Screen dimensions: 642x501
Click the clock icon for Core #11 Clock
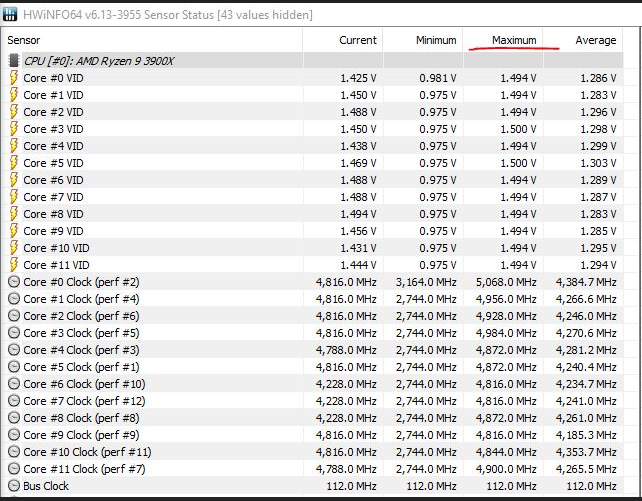14,469
